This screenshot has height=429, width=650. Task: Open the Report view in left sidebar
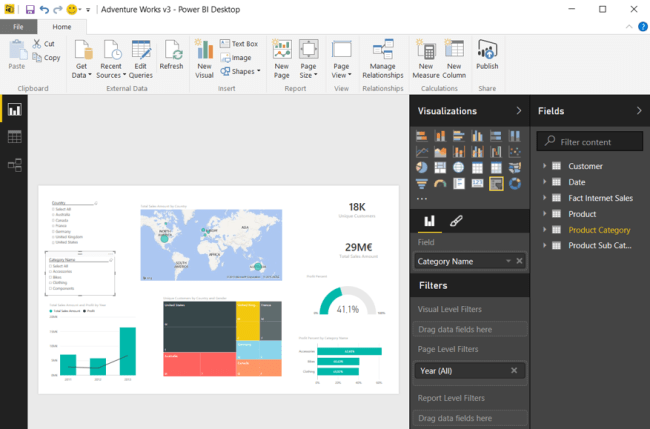coord(15,110)
